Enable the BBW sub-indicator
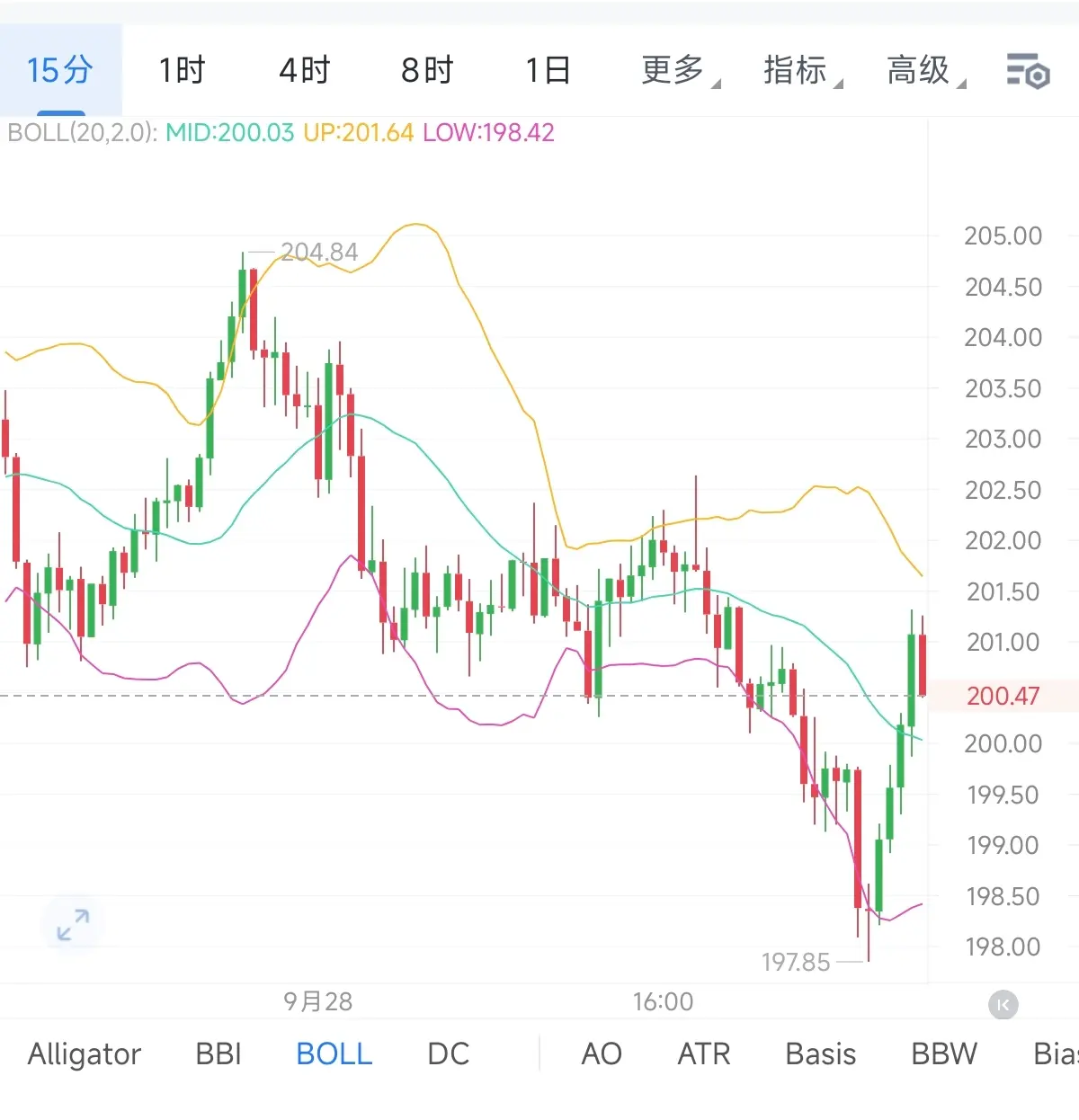Image resolution: width=1079 pixels, height=1120 pixels. click(x=944, y=1053)
